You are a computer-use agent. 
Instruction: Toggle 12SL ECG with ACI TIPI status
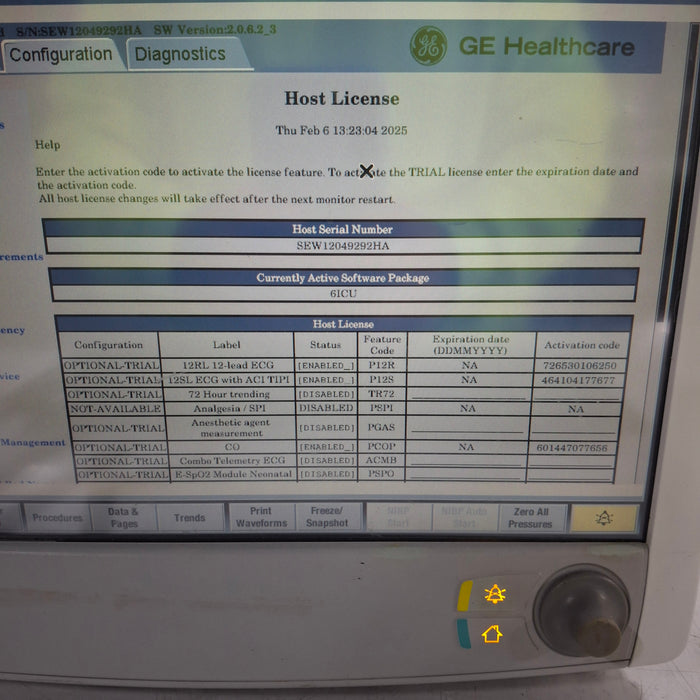(x=326, y=380)
